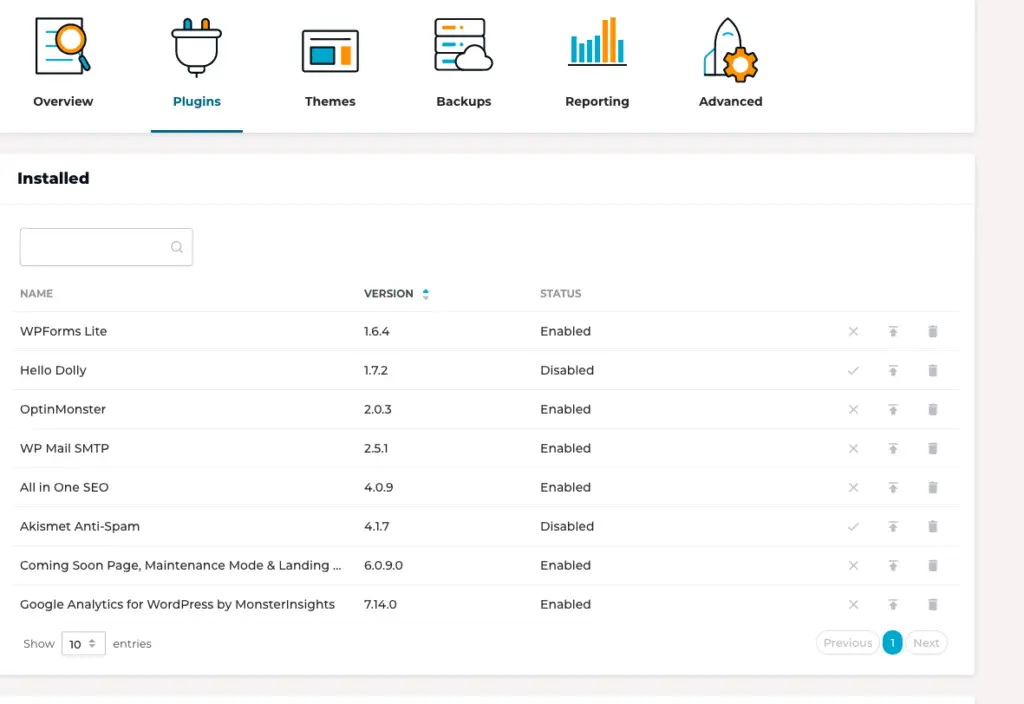The height and width of the screenshot is (704, 1024).
Task: Click the Next page button
Action: tap(926, 643)
